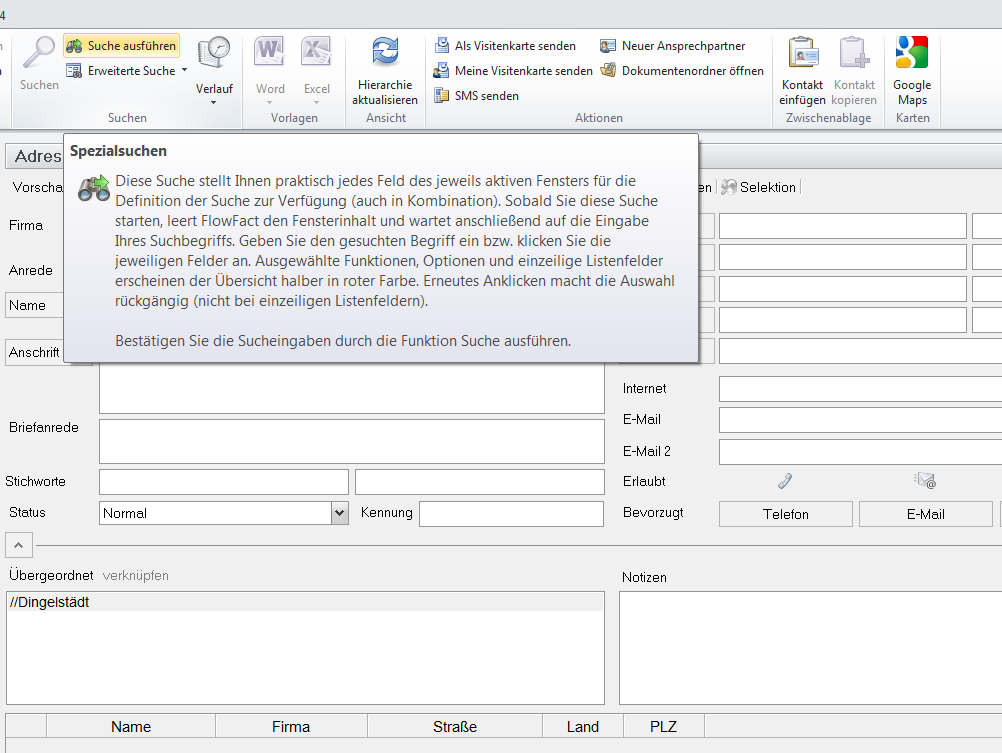This screenshot has height=753, width=1002.
Task: Click the Suche ausführen binoculars button
Action: pos(121,46)
